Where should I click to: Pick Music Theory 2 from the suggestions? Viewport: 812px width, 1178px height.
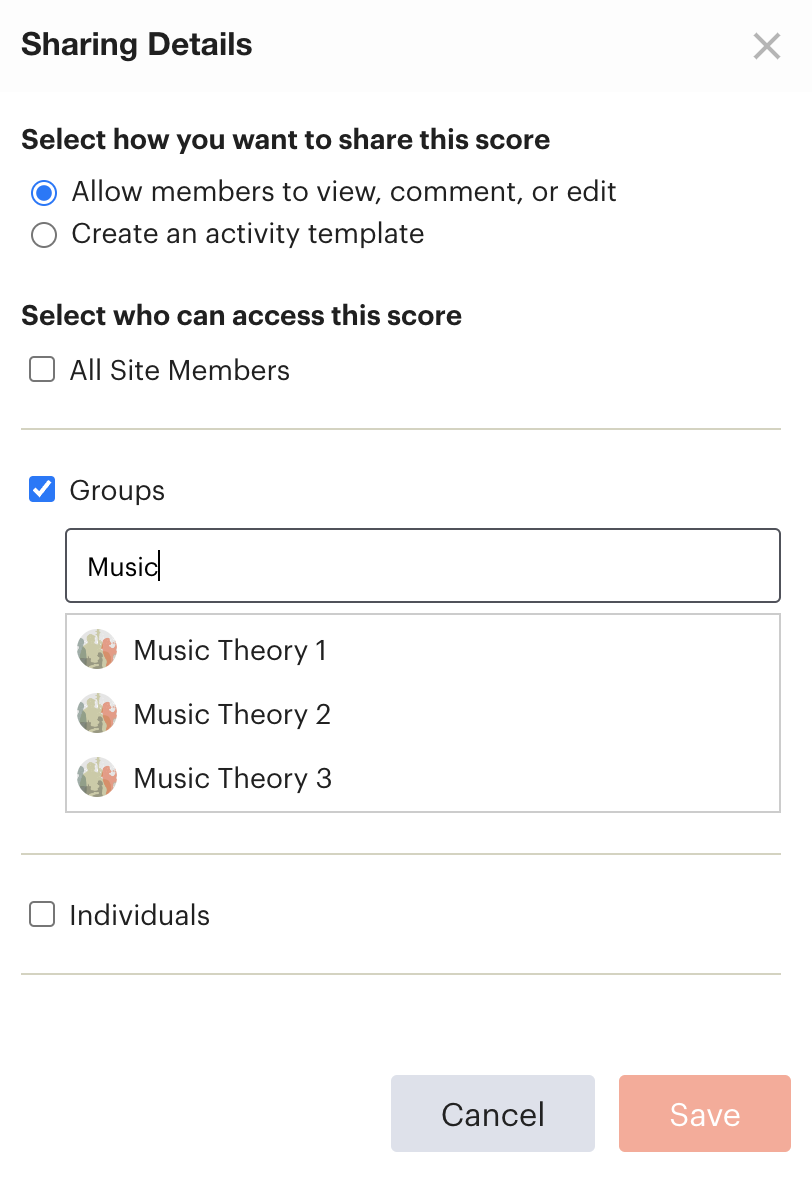coord(423,714)
